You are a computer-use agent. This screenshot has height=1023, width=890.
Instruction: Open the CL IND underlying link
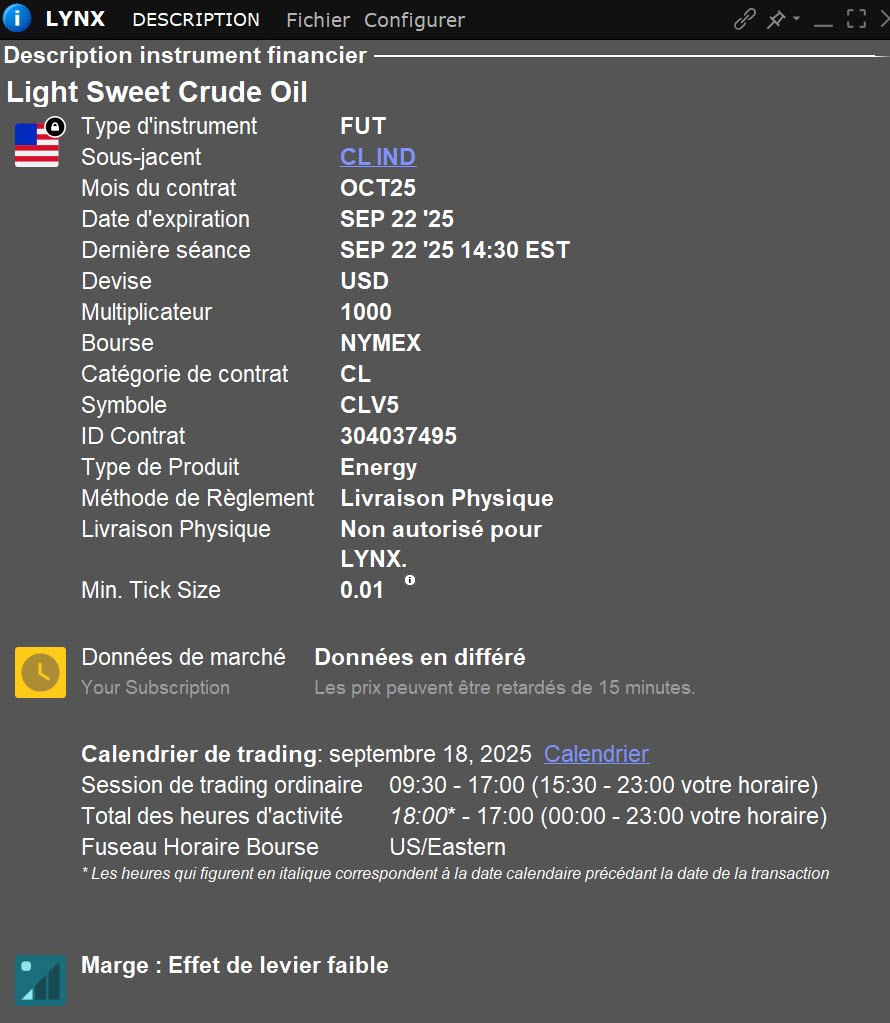[378, 157]
